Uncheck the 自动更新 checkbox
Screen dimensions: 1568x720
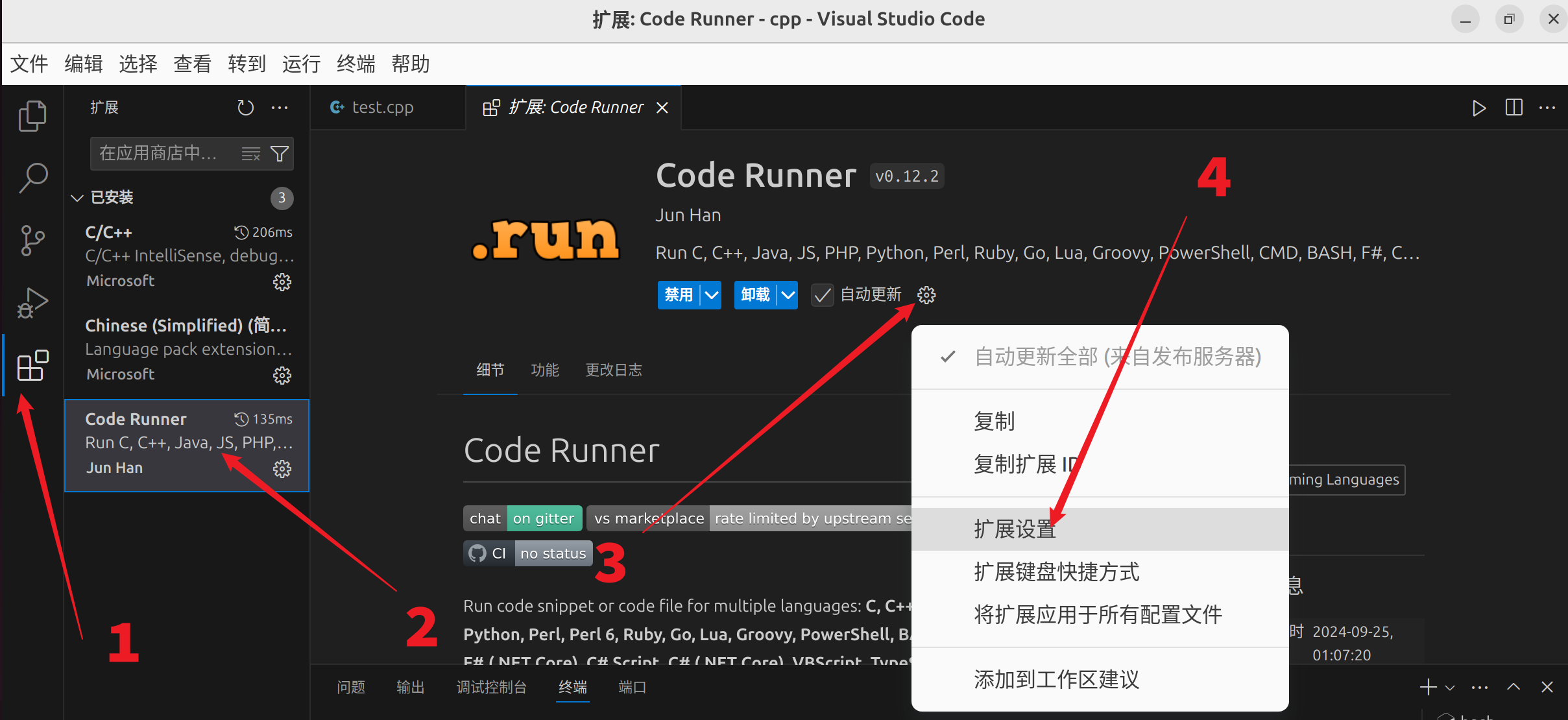click(x=821, y=294)
